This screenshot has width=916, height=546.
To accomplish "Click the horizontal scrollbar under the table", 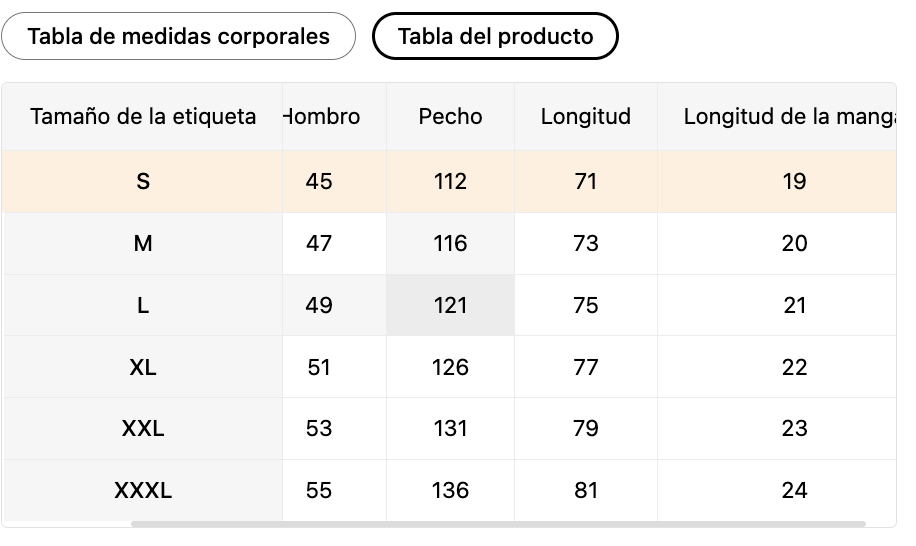I will click(497, 523).
